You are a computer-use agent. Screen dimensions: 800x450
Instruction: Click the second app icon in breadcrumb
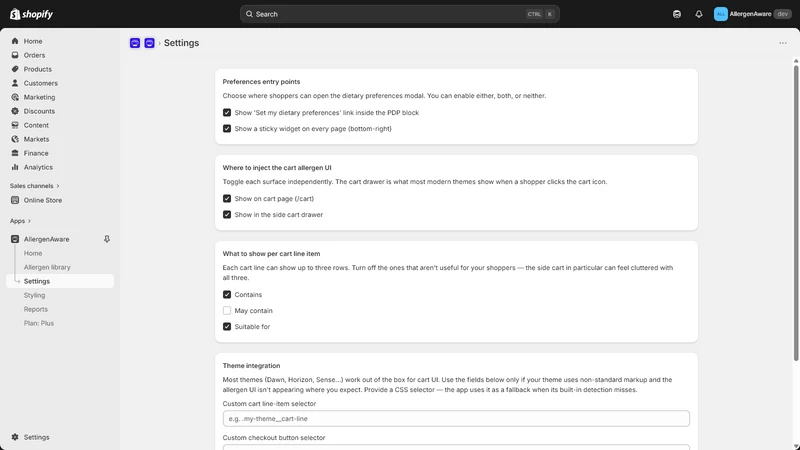149,43
